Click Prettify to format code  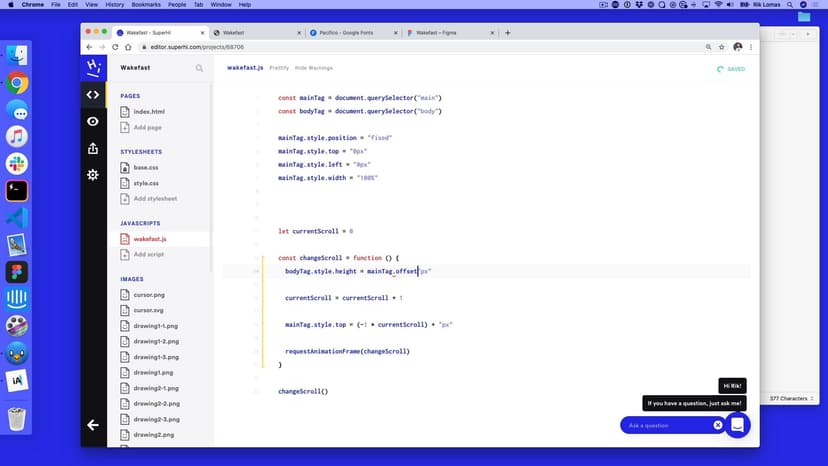pyautogui.click(x=279, y=68)
